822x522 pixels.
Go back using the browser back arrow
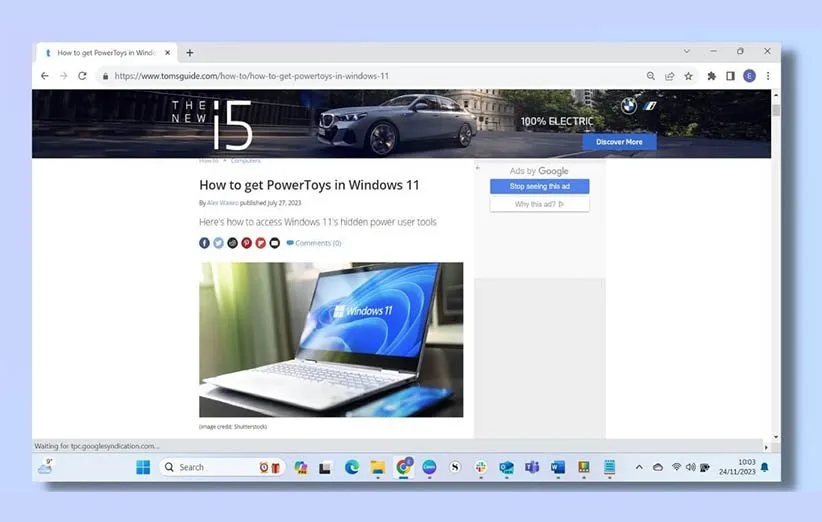(x=45, y=76)
